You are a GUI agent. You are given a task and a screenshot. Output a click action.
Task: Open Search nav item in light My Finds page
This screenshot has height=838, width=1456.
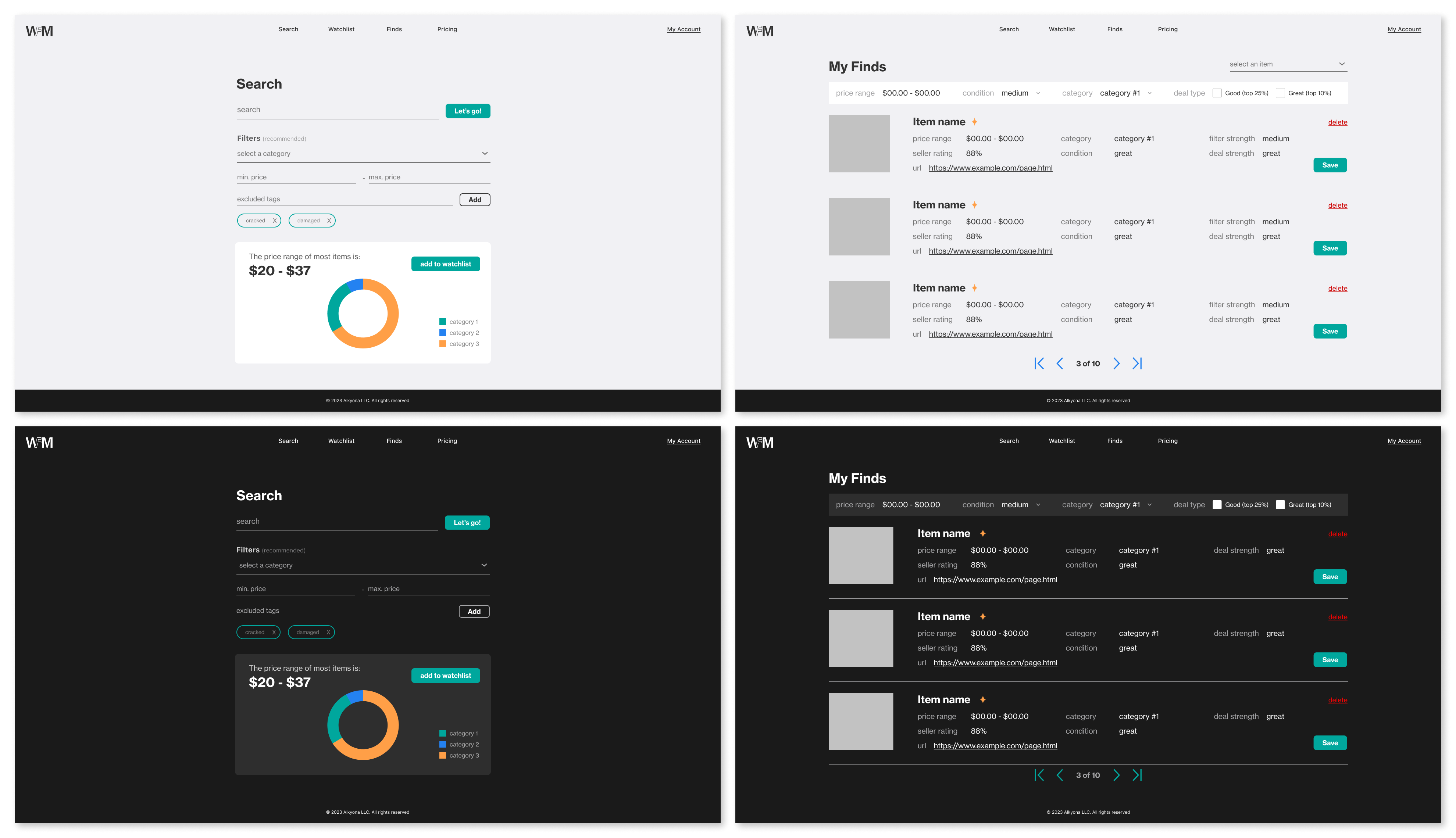(1009, 29)
